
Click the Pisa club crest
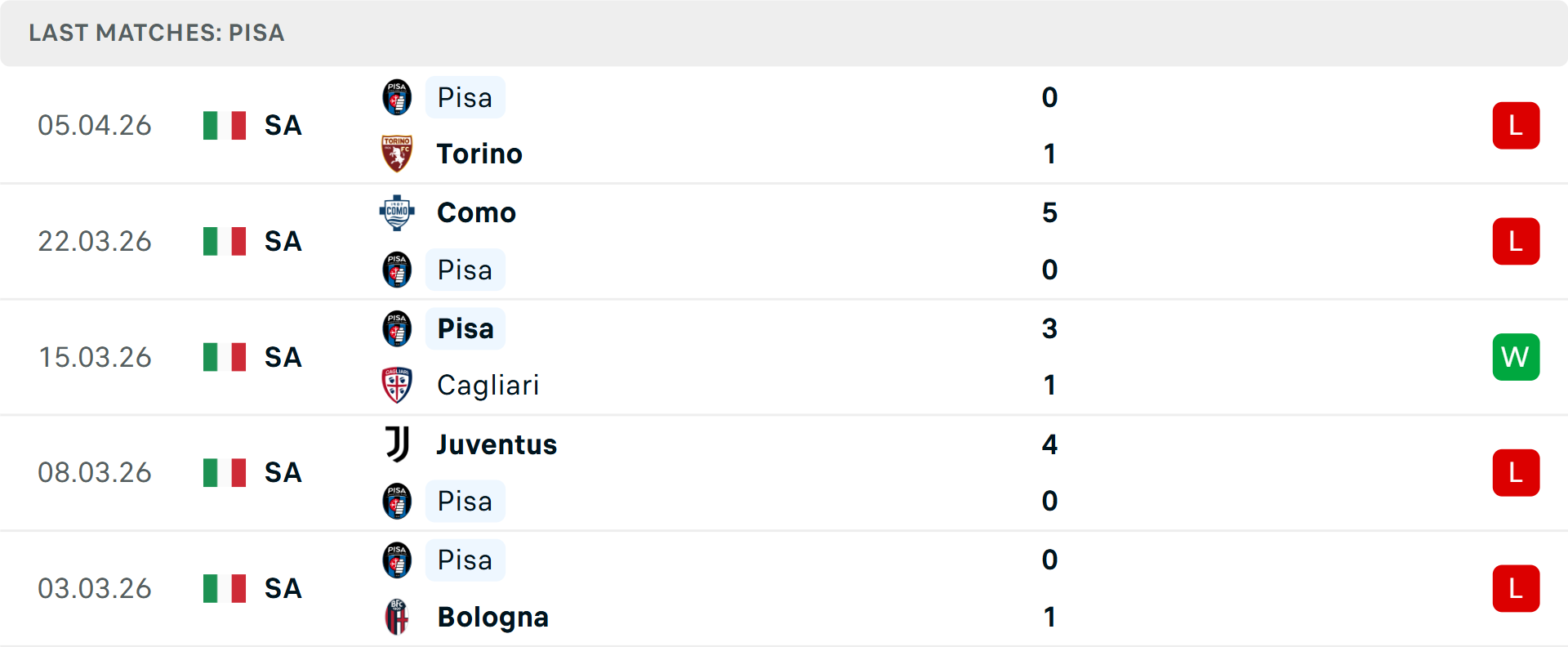click(x=397, y=97)
